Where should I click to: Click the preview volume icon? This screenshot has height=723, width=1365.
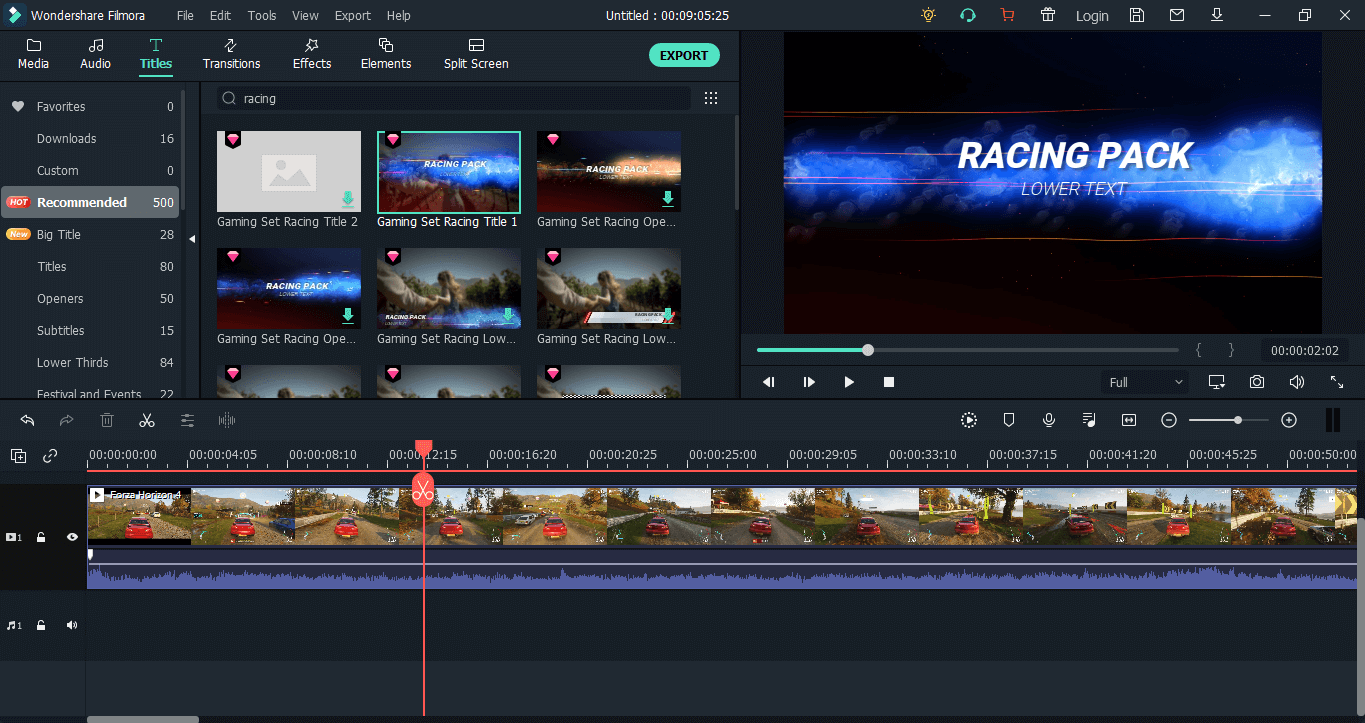1297,382
